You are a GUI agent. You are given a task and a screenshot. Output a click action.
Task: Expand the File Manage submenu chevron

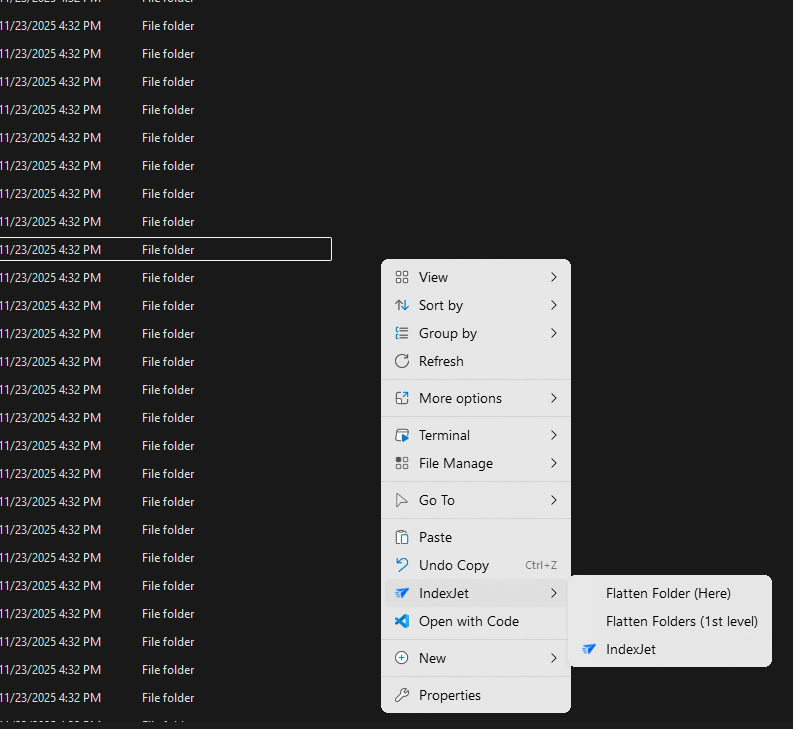point(554,463)
